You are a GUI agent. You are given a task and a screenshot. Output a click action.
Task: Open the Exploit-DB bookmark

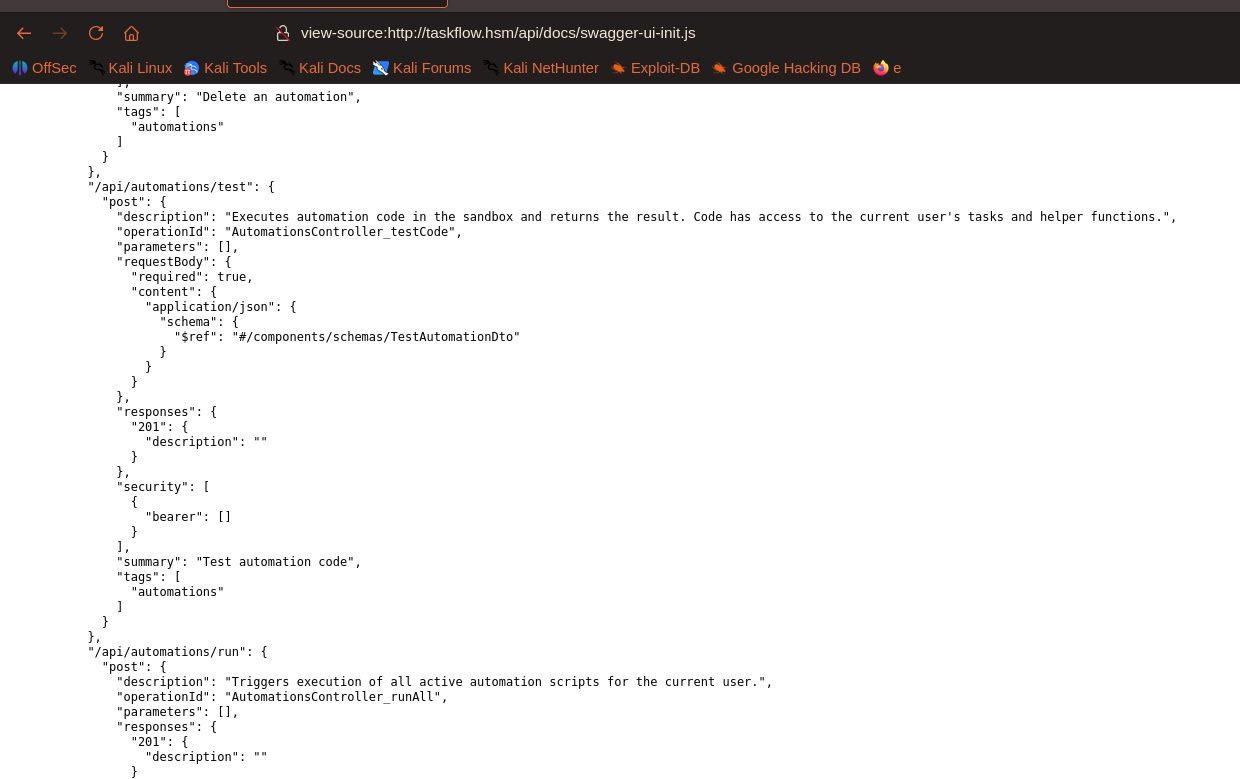point(655,68)
